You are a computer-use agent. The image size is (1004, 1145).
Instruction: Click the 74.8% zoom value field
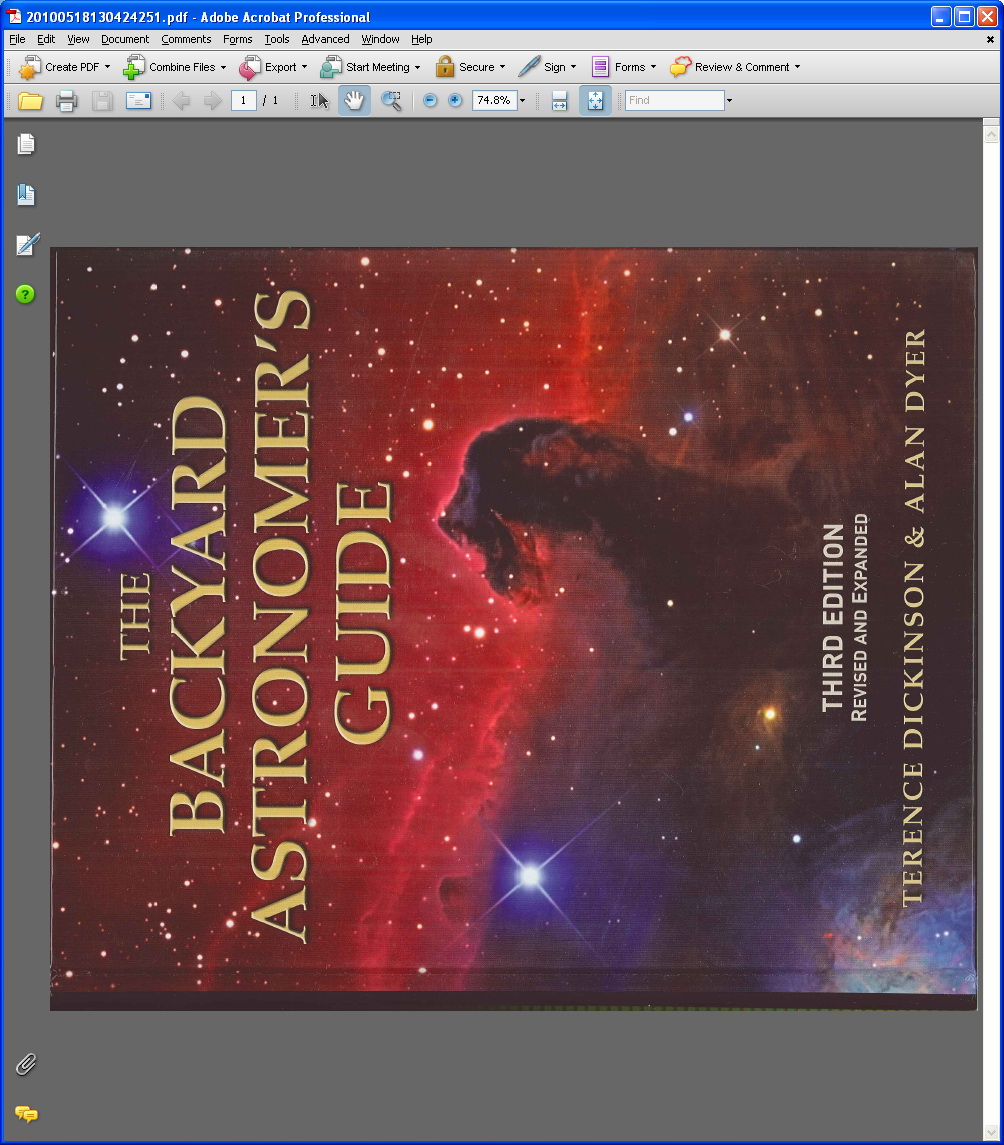coord(495,101)
